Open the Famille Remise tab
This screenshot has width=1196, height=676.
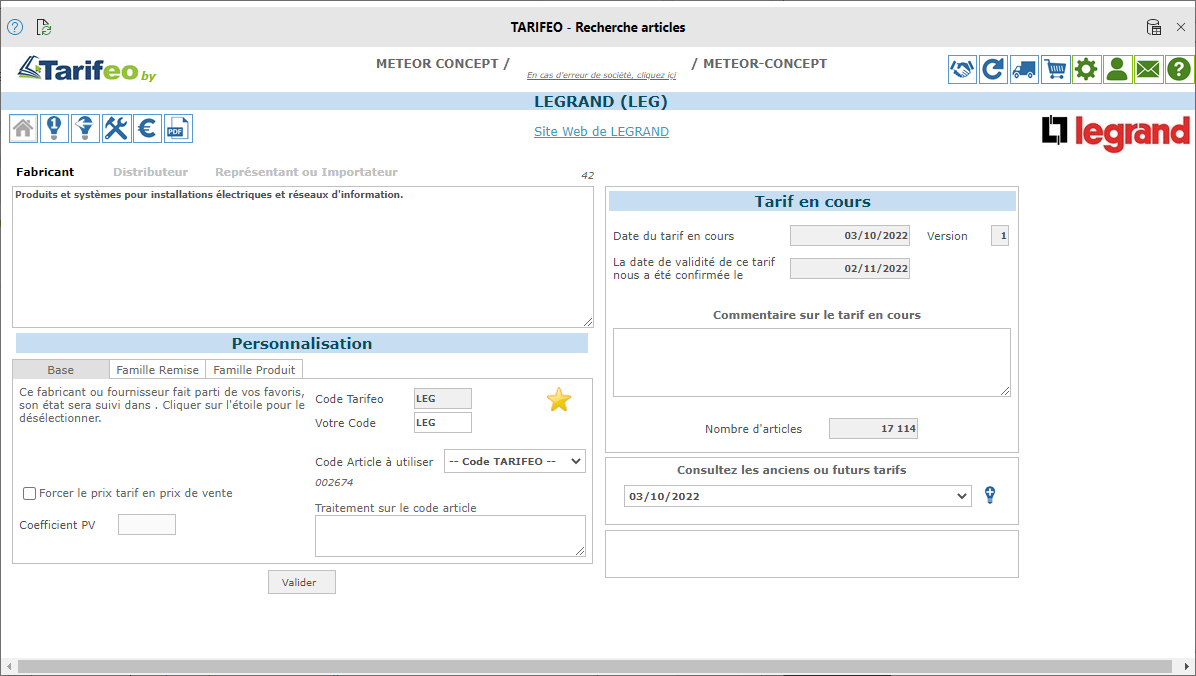[x=157, y=369]
